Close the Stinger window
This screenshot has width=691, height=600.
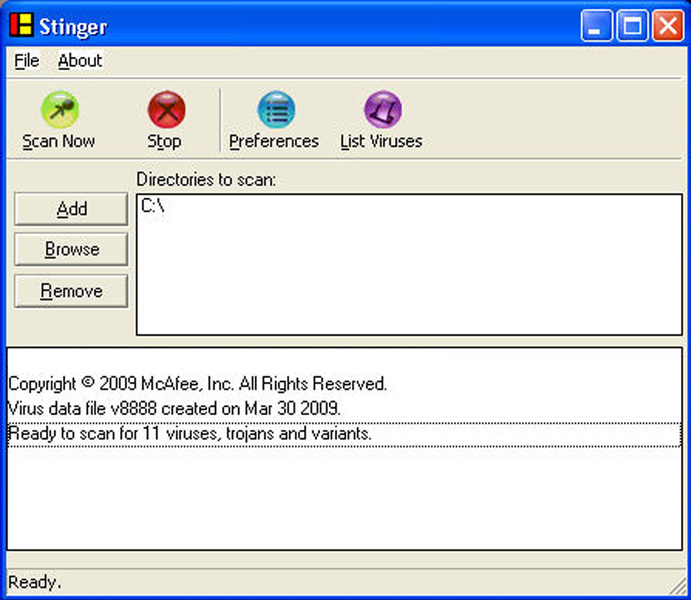(668, 26)
